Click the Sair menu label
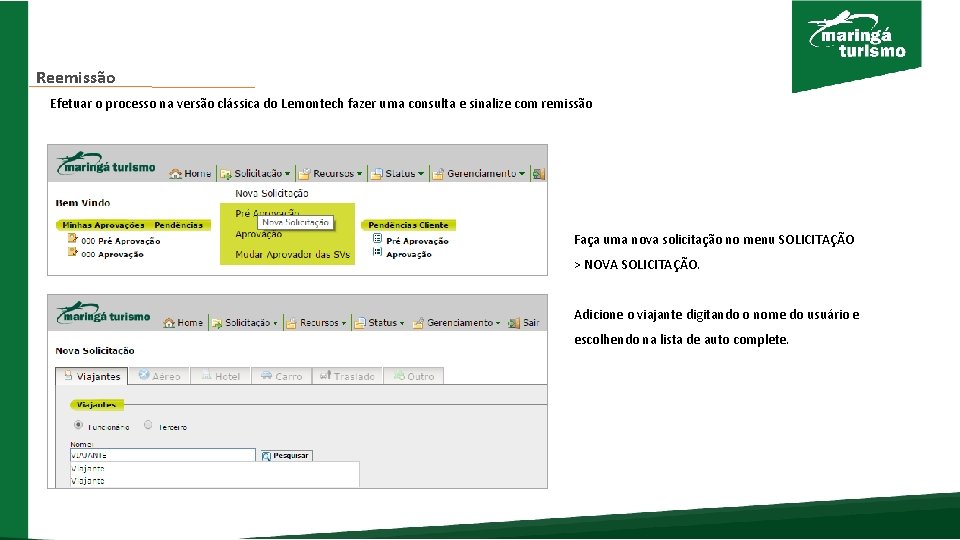The width and height of the screenshot is (960, 540). [531, 323]
